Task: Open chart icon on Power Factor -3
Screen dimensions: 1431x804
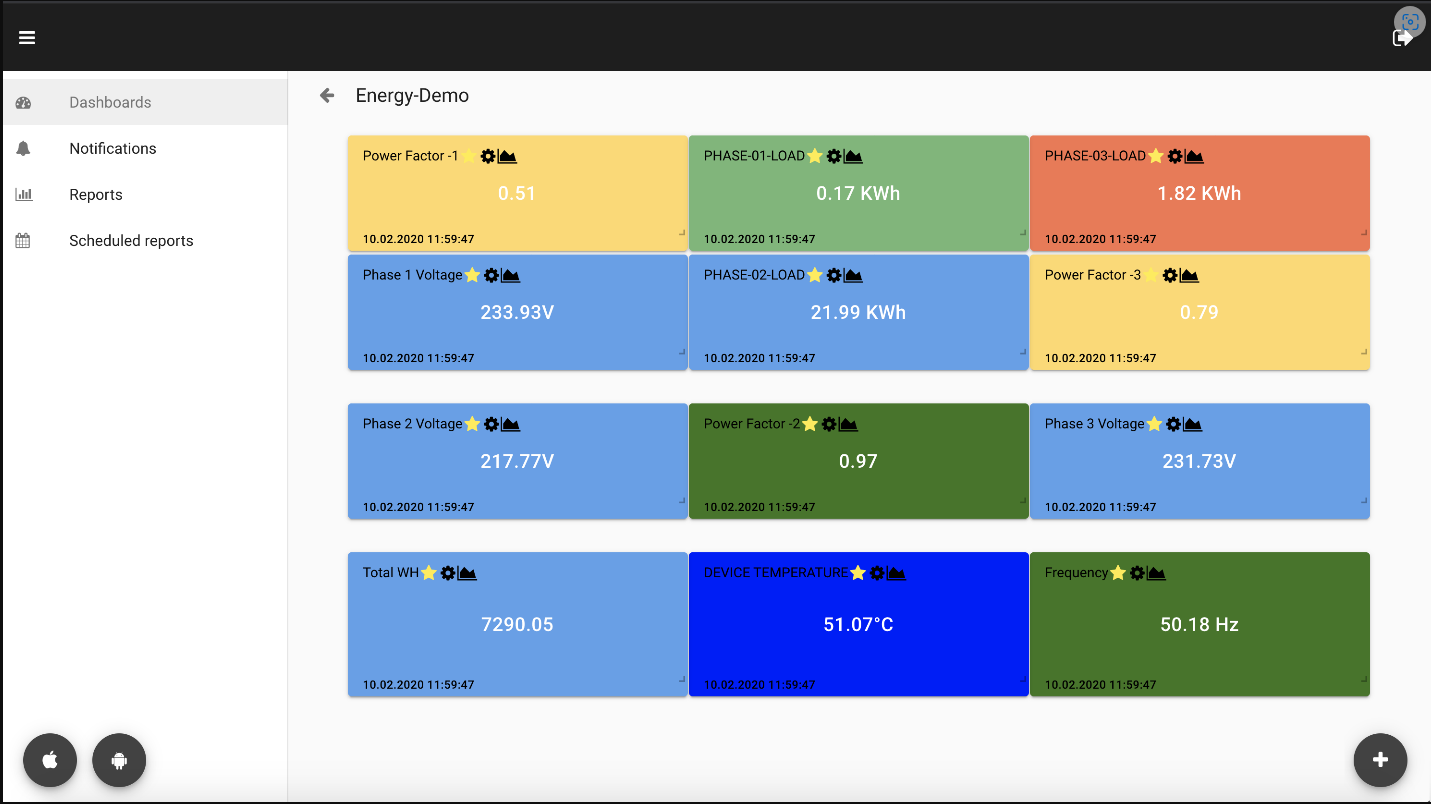Action: (1189, 275)
